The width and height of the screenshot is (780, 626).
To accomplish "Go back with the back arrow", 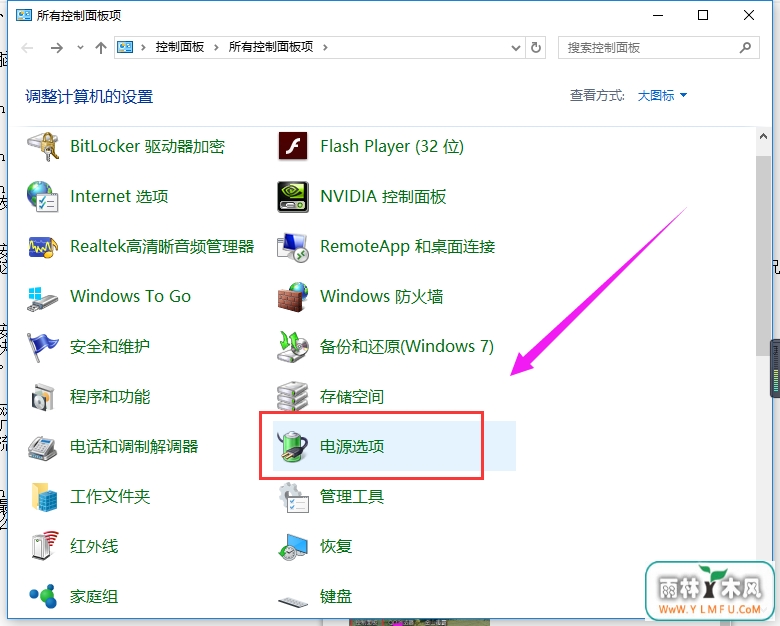I will 27,48.
